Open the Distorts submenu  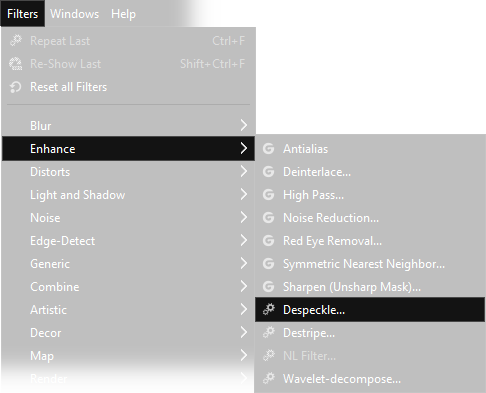click(128, 172)
